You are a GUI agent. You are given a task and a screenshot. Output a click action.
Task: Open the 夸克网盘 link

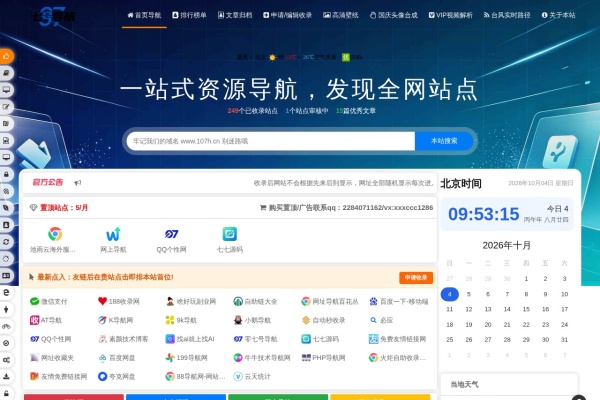117,377
